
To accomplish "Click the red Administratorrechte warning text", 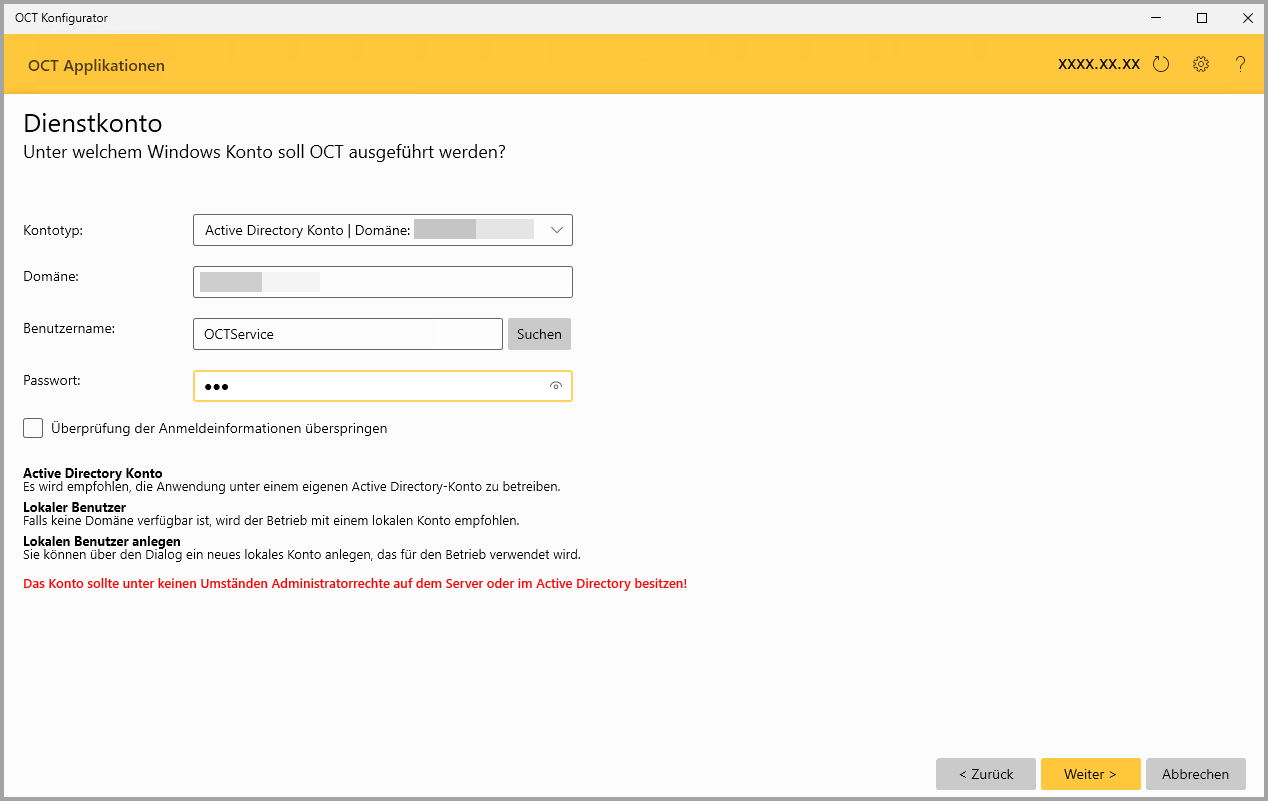I will [x=355, y=583].
